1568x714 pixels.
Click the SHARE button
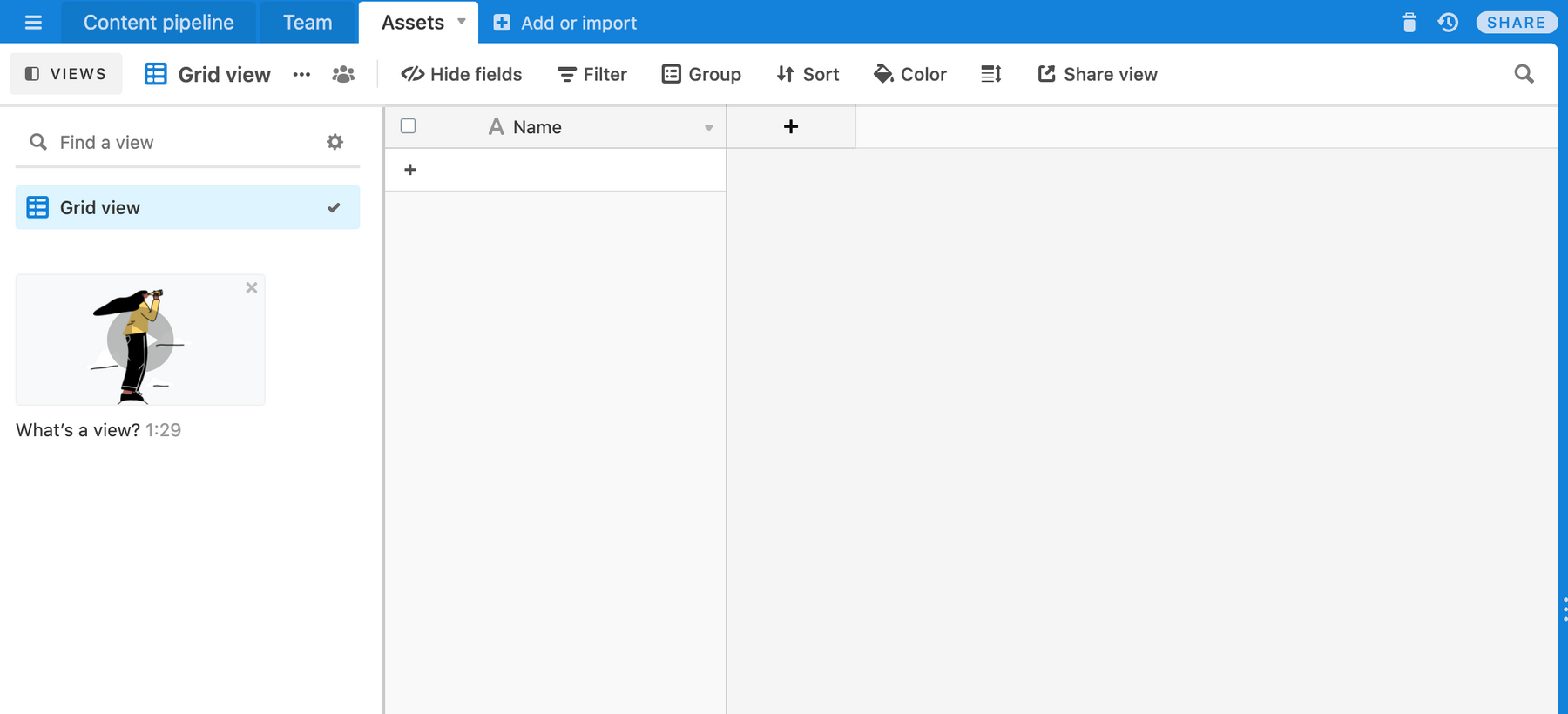[x=1516, y=23]
